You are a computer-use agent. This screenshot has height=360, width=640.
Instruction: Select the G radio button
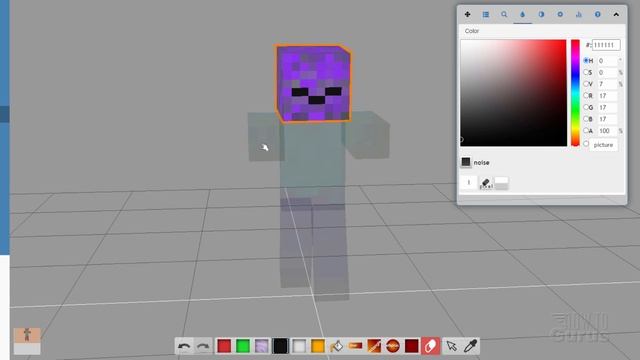coord(586,107)
